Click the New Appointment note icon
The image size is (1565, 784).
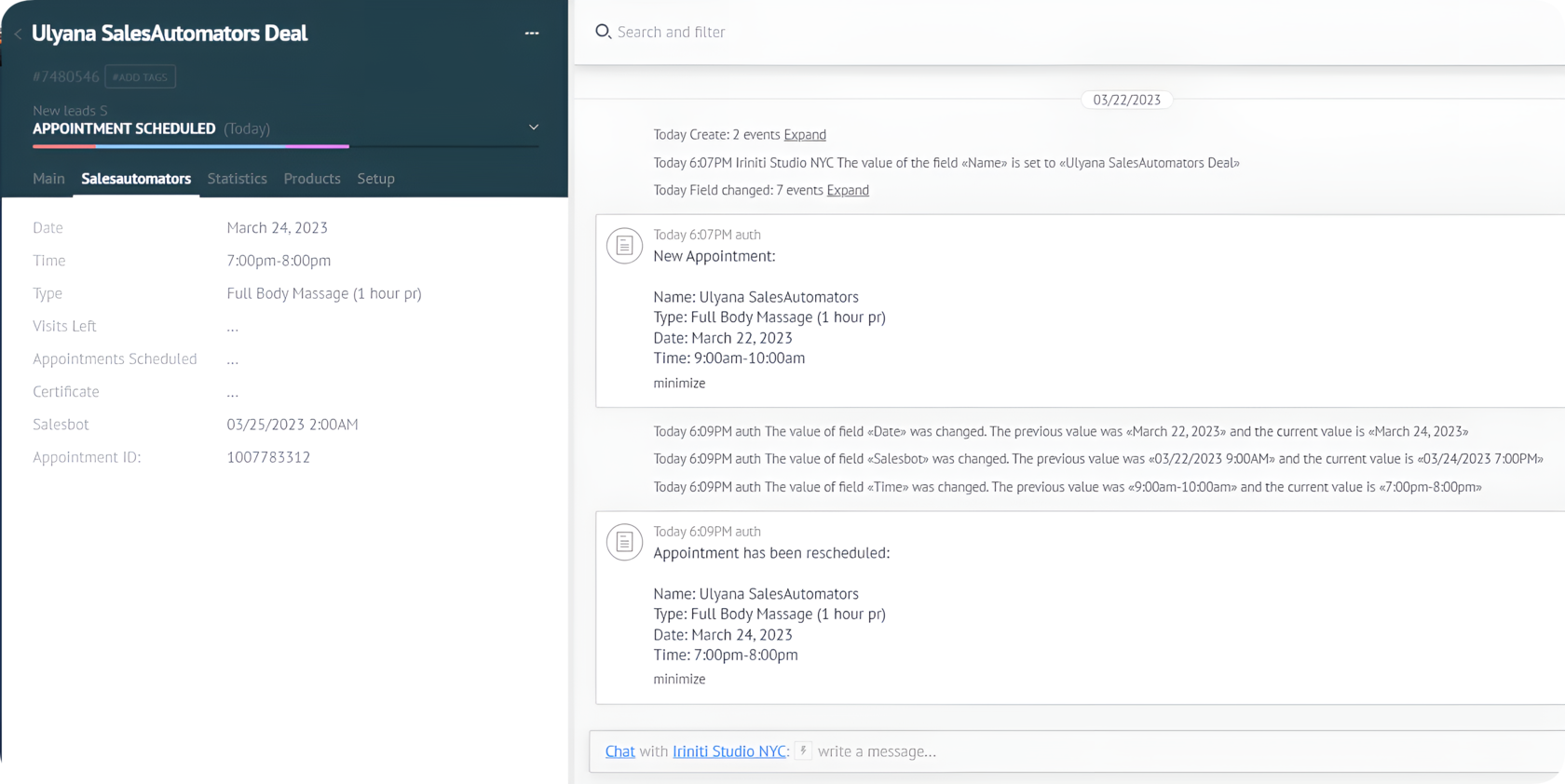[624, 246]
